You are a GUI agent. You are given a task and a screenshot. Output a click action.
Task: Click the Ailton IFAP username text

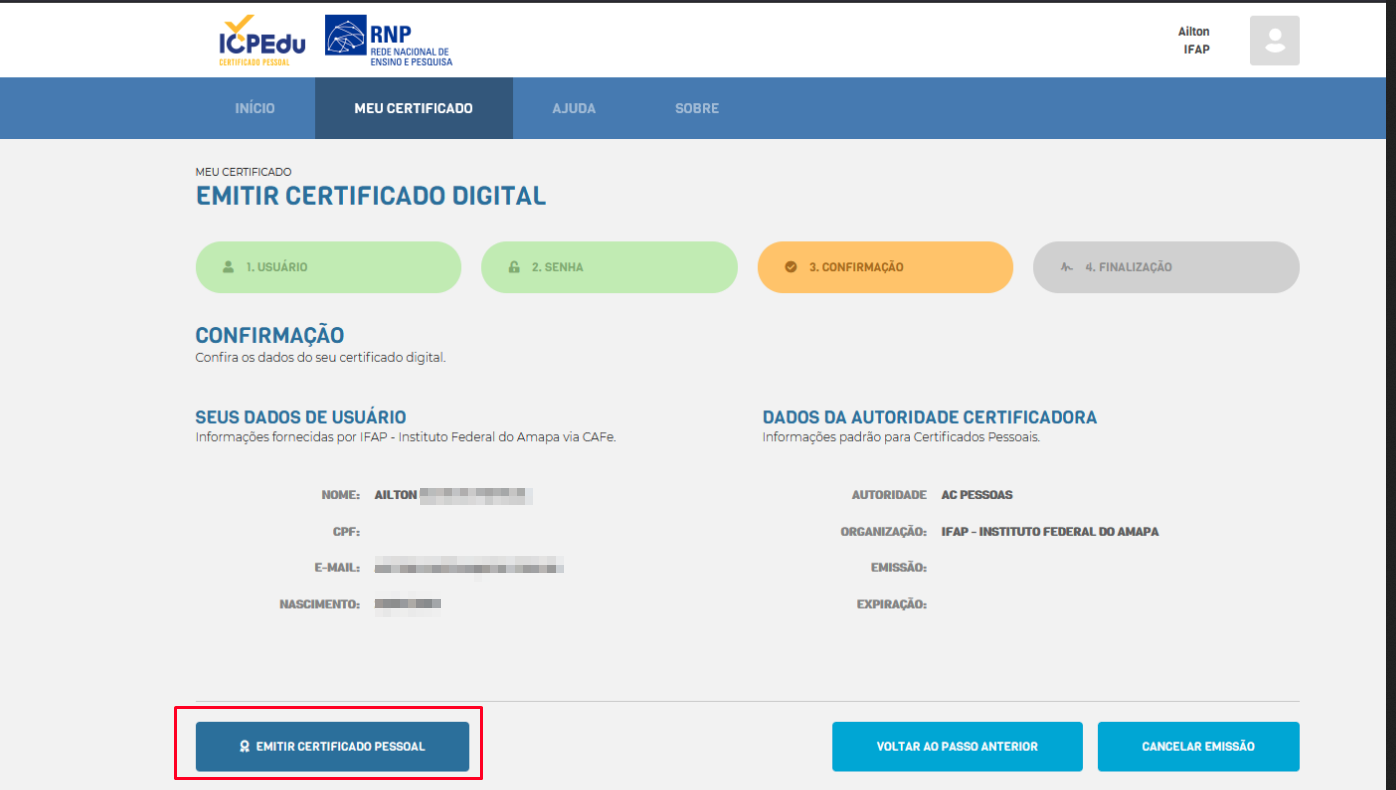(1194, 40)
